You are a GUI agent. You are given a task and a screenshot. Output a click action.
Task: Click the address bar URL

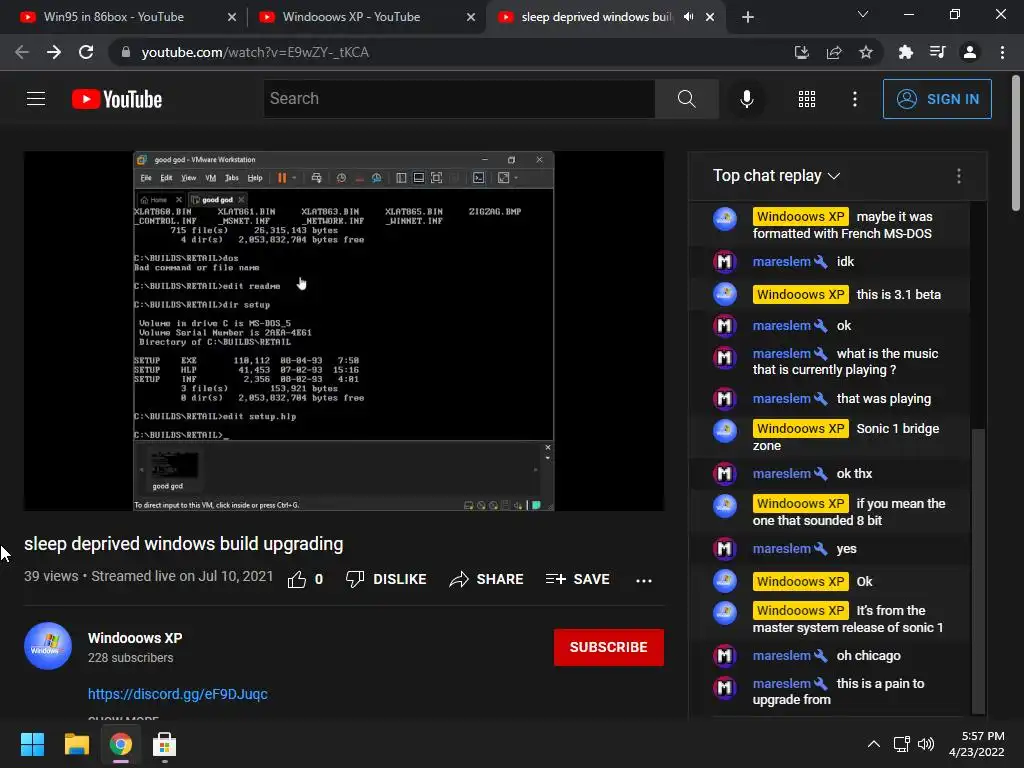pyautogui.click(x=255, y=52)
